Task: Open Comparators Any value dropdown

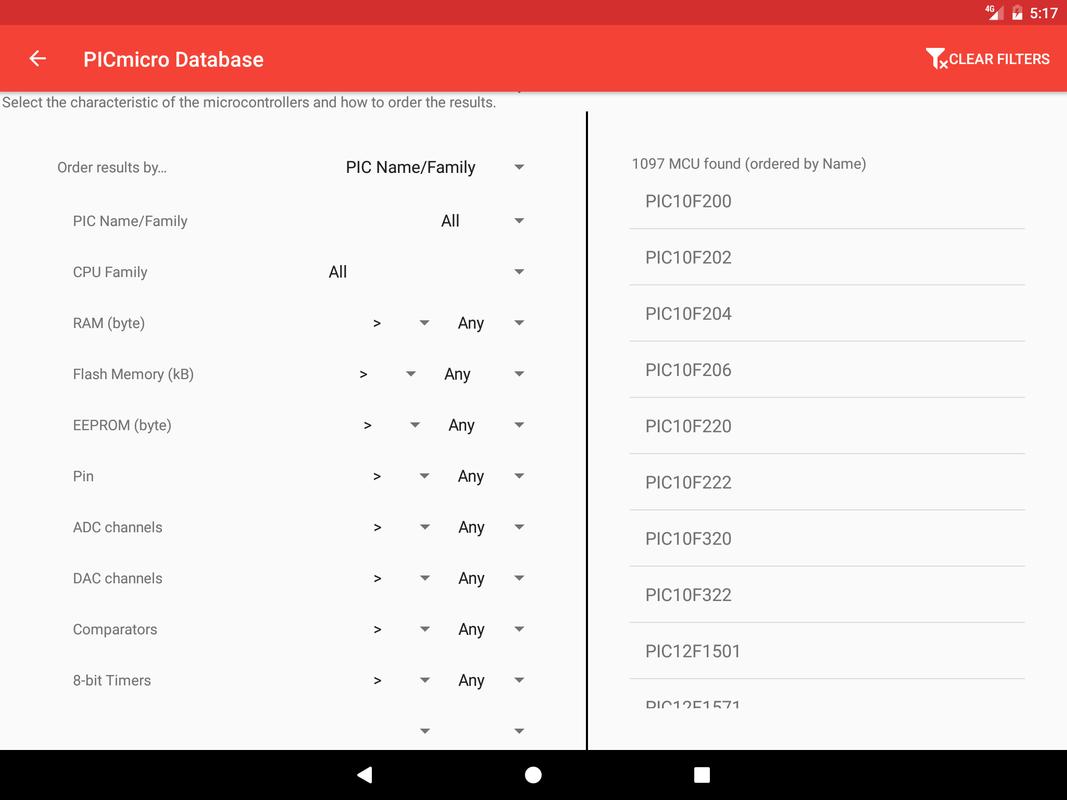Action: pos(490,629)
